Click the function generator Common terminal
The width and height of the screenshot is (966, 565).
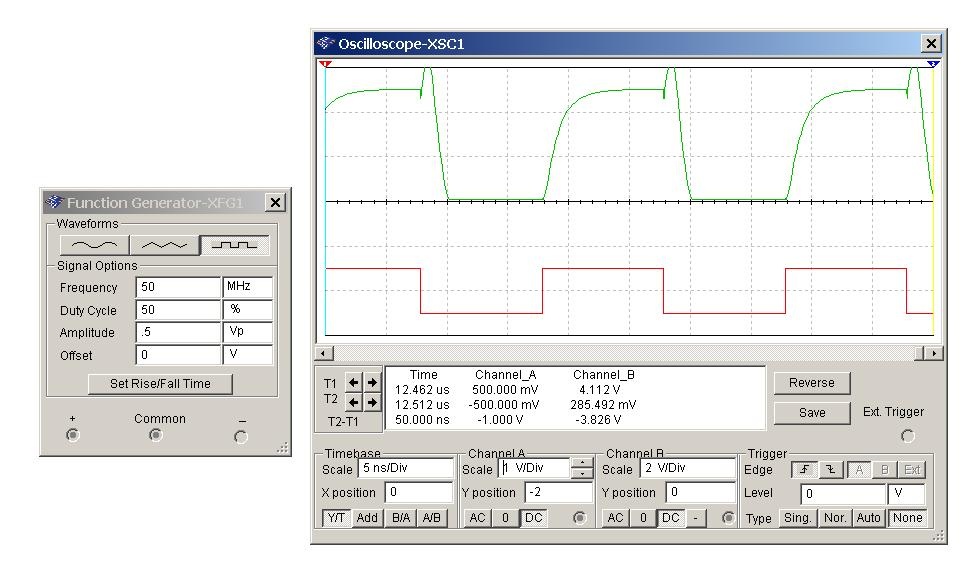click(x=155, y=436)
